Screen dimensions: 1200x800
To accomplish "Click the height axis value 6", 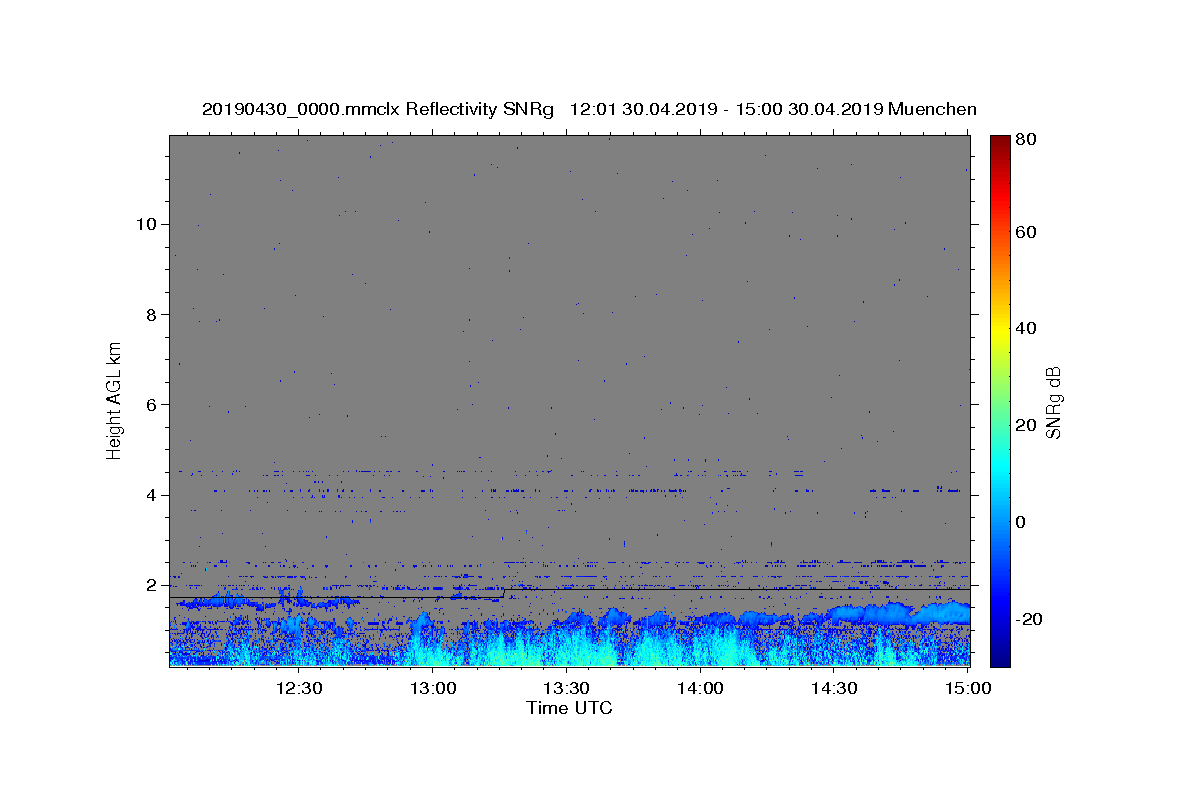I will click(x=153, y=405).
